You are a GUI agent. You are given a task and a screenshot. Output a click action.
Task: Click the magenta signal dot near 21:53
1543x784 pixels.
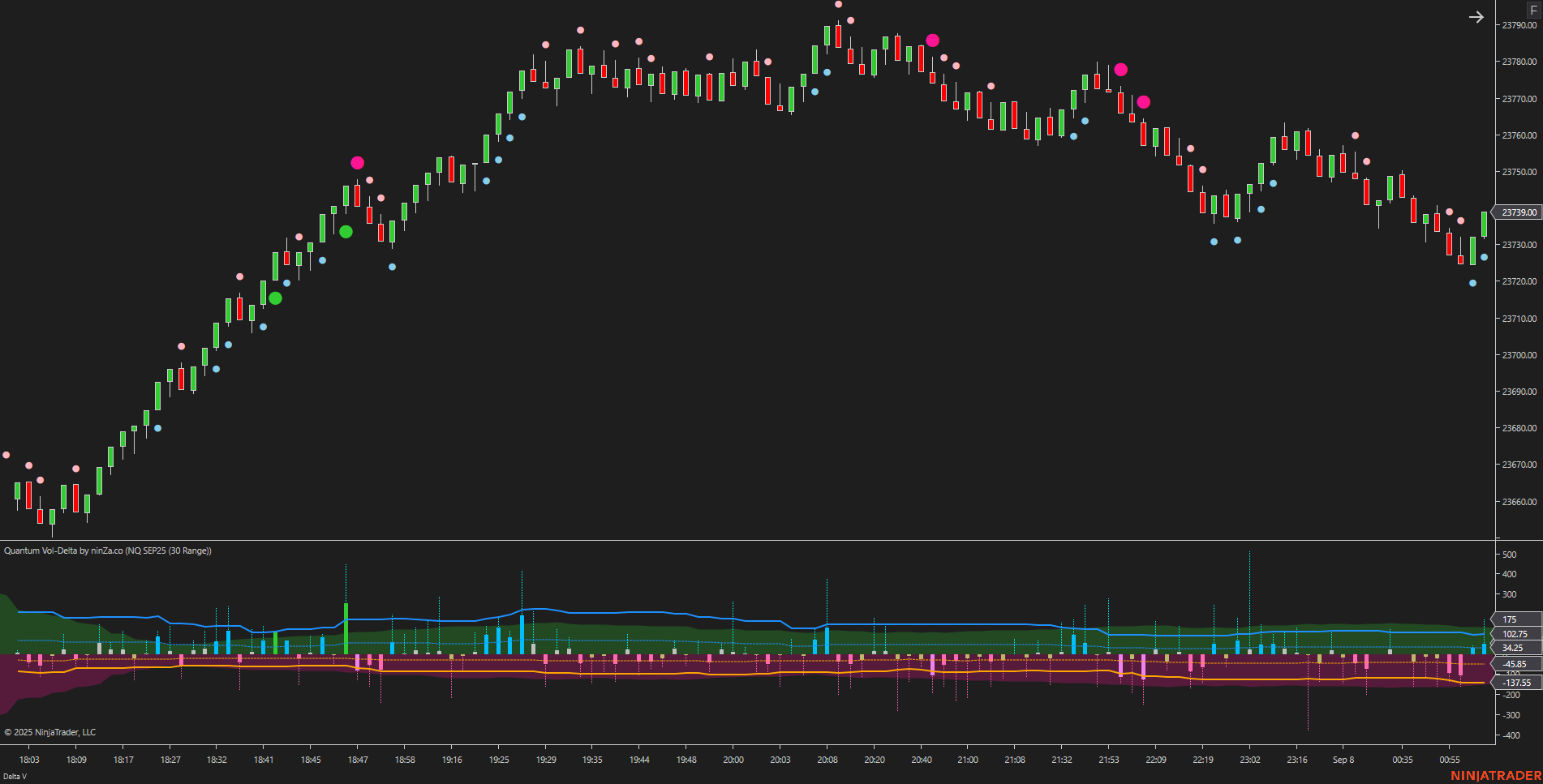[1120, 71]
